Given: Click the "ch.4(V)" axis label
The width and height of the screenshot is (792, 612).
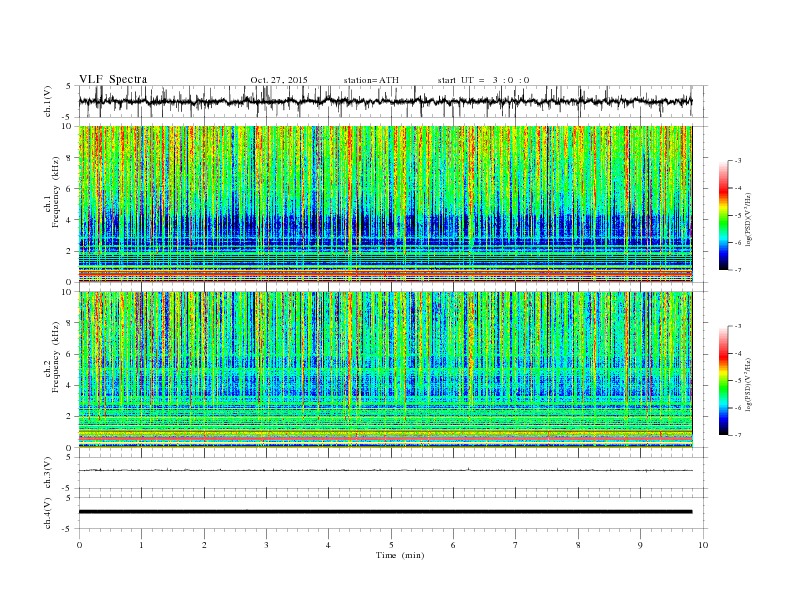Looking at the screenshot, I should [48, 513].
